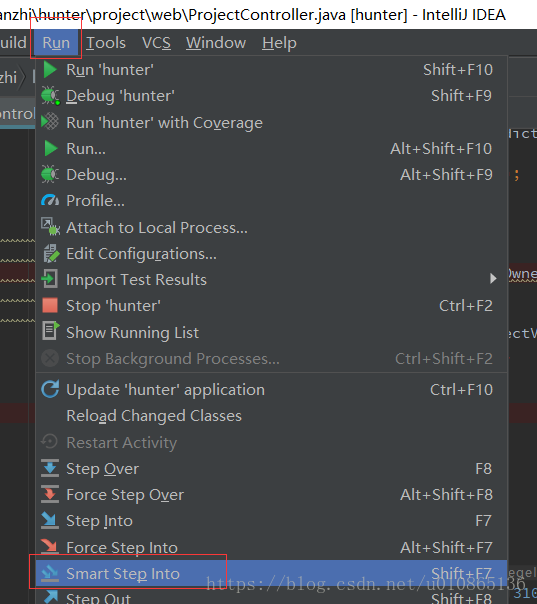Select Step Into entry
Image resolution: width=537 pixels, height=604 pixels.
click(x=271, y=521)
